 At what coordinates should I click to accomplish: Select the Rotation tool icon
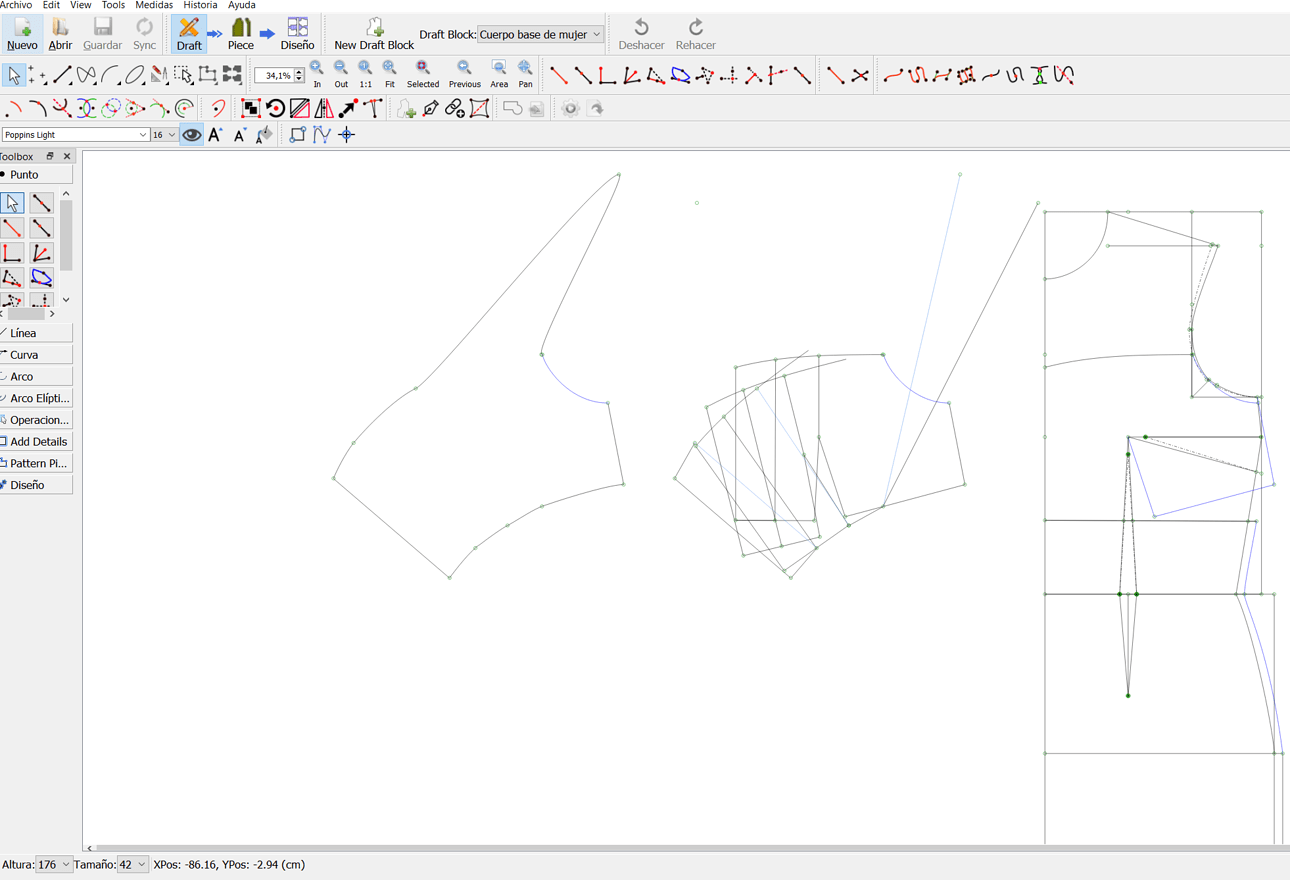(276, 108)
